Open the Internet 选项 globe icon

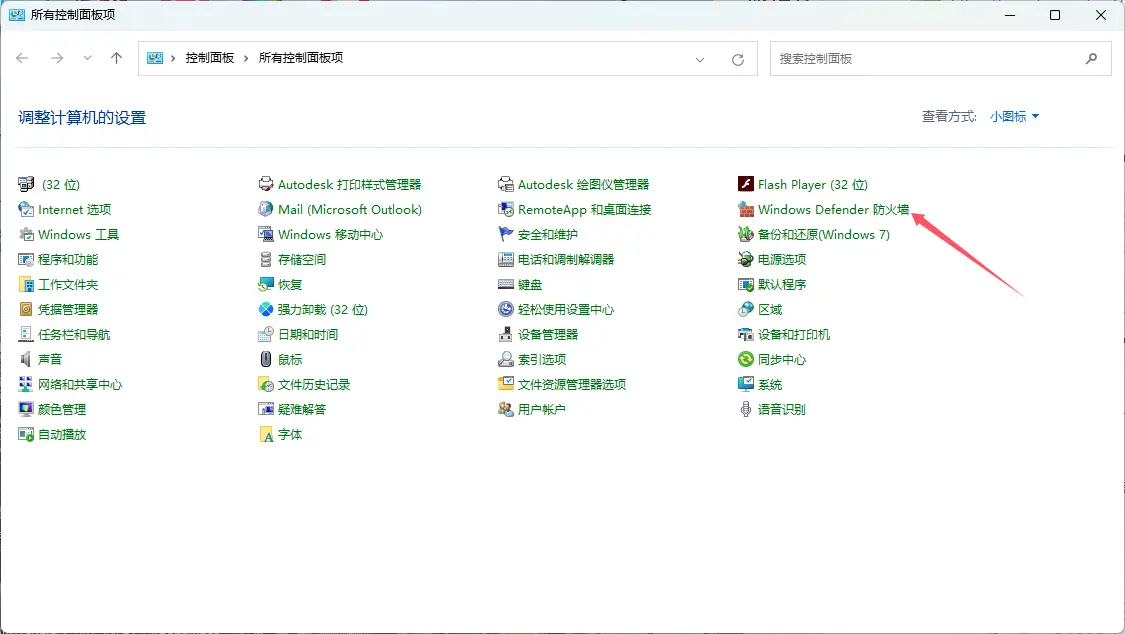[x=26, y=209]
